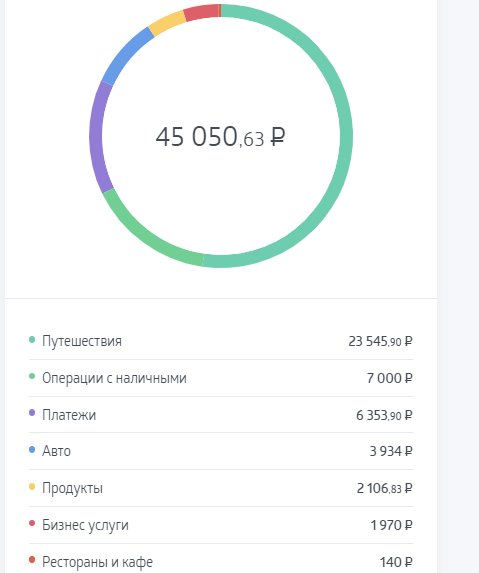Click the 140 ₽ amount
The image size is (479, 573).
[396, 562]
